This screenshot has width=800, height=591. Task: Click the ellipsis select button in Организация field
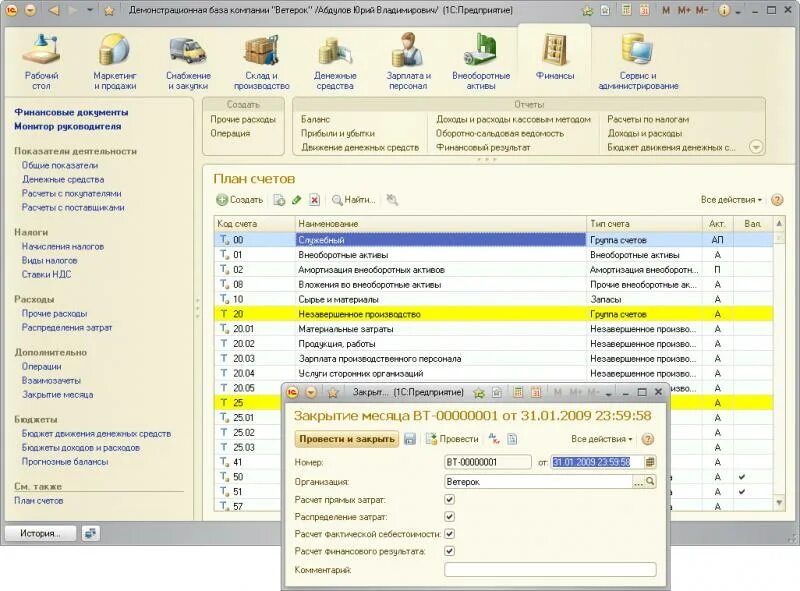click(x=638, y=481)
